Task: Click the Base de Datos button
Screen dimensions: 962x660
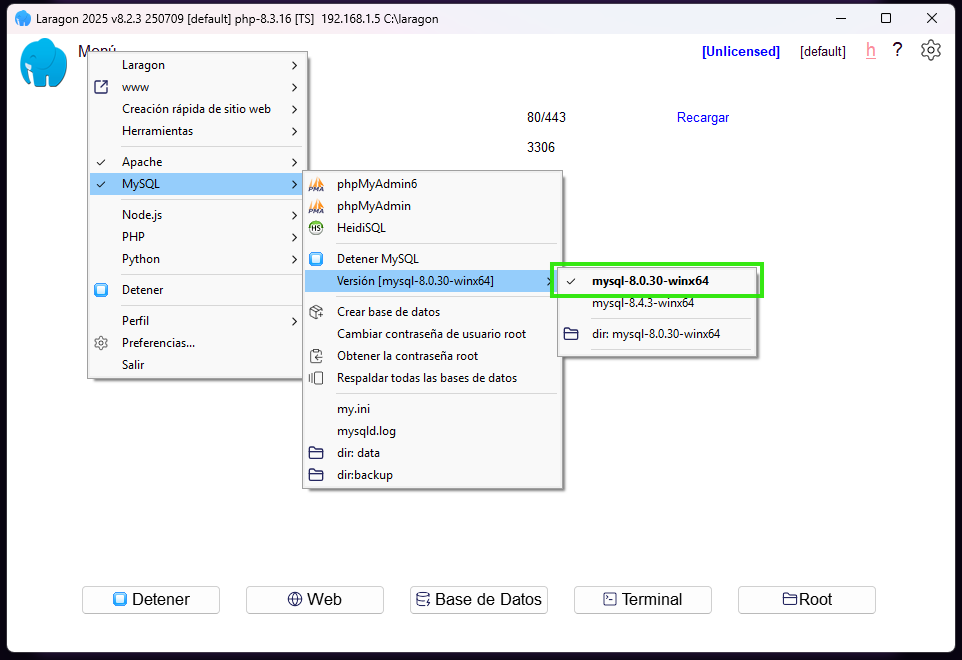Action: point(479,600)
